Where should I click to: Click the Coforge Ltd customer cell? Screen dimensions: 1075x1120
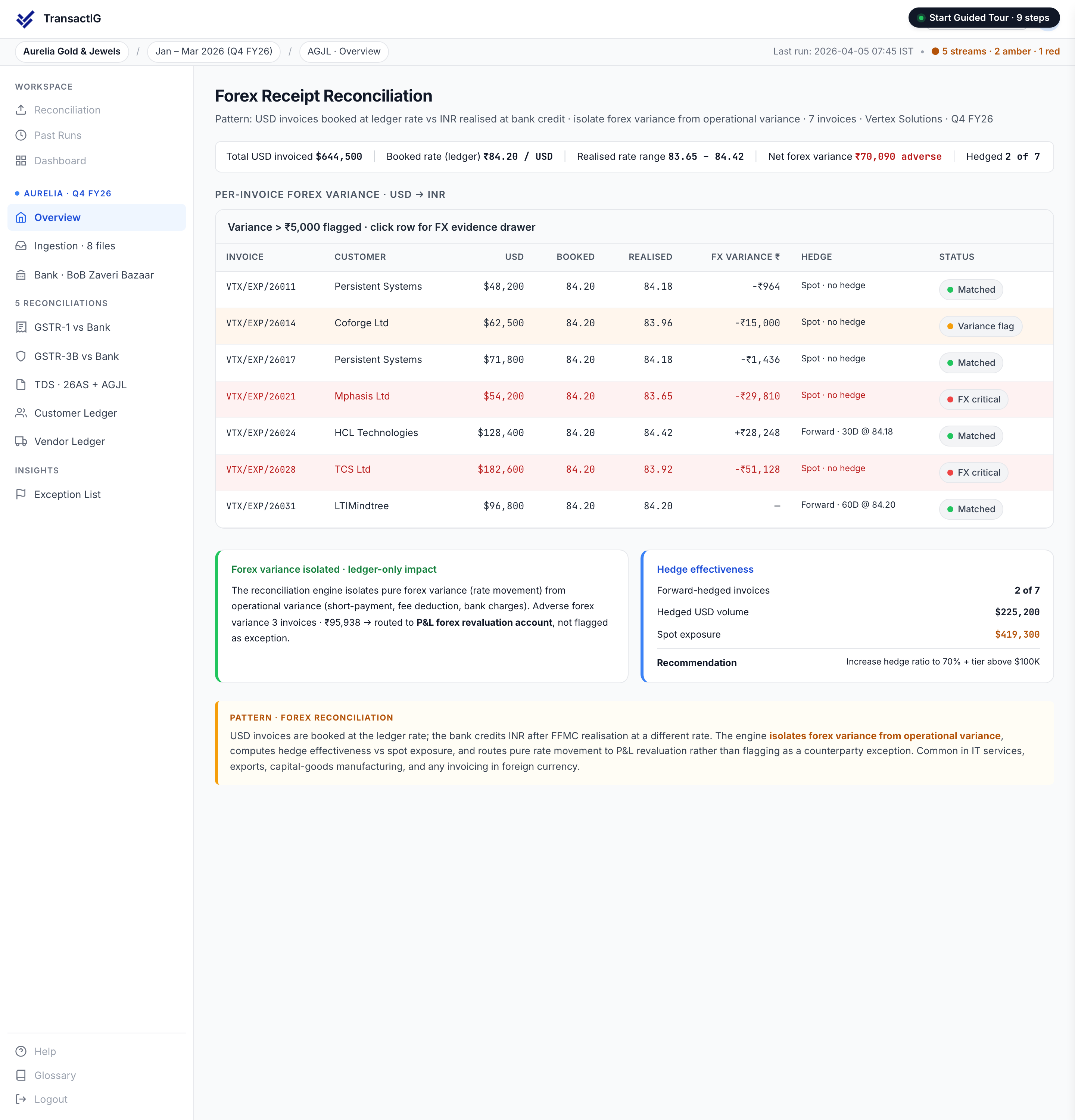click(x=362, y=323)
